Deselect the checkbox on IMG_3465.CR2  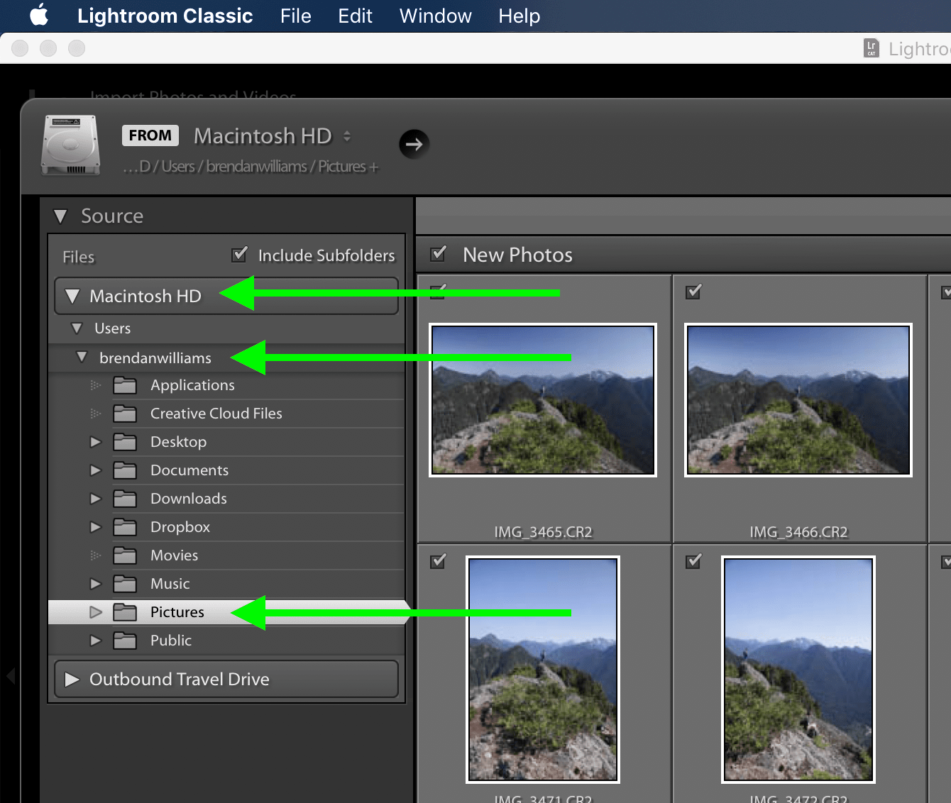[x=437, y=290]
